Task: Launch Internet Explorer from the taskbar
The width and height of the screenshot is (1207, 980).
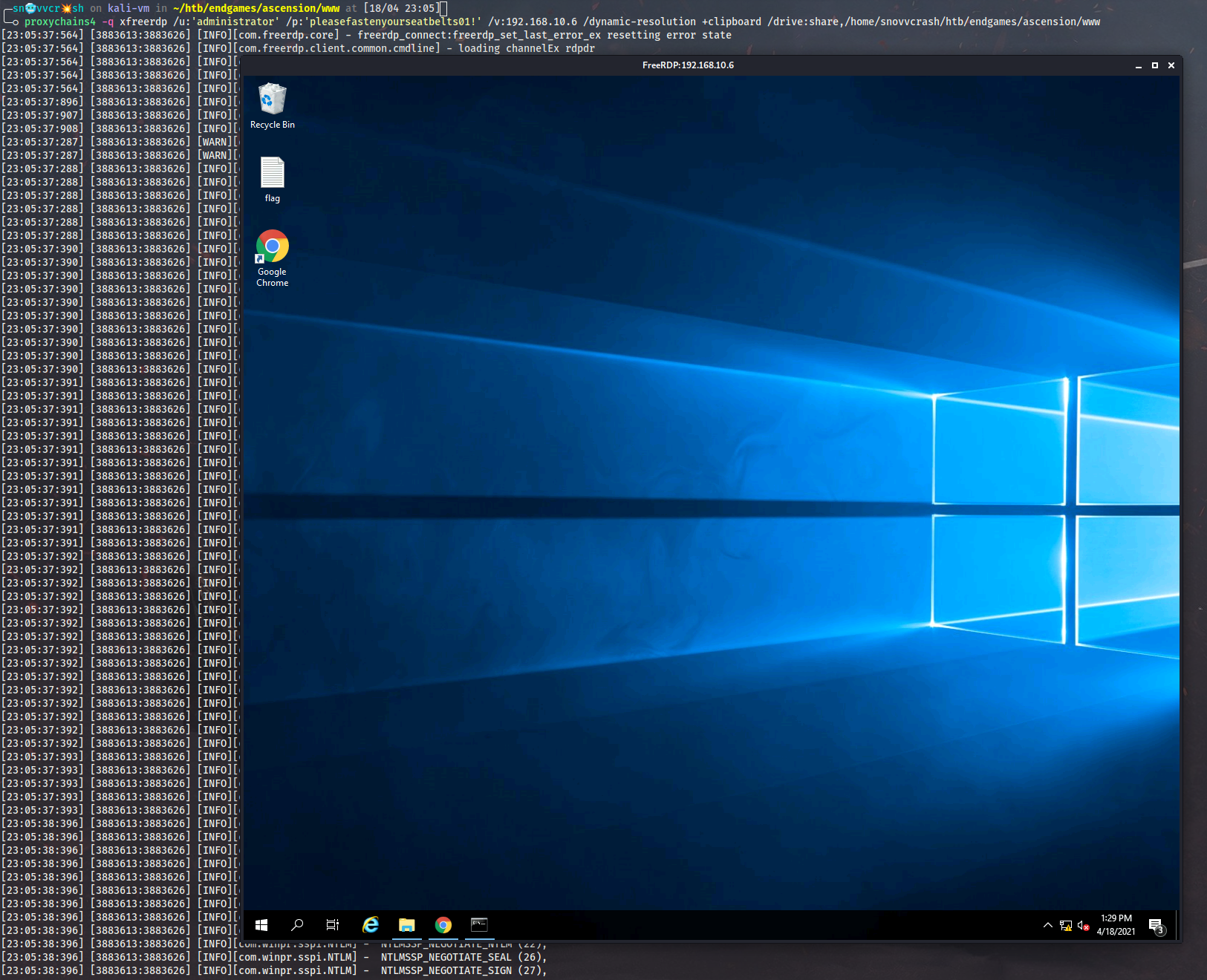Action: click(x=370, y=925)
